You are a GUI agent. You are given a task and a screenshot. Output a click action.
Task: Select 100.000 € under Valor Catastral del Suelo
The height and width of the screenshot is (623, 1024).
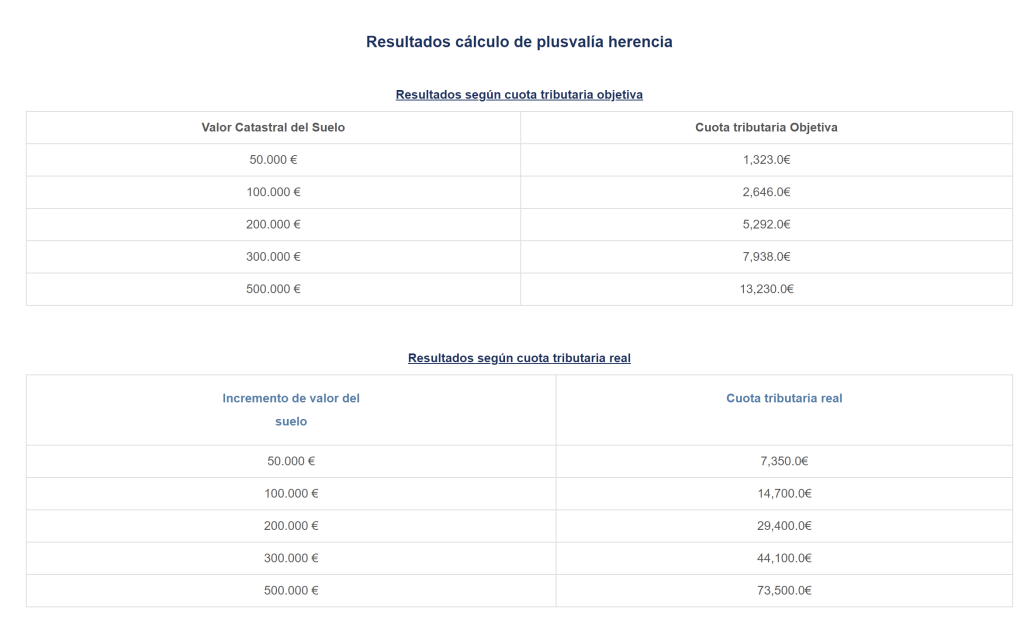coord(273,192)
